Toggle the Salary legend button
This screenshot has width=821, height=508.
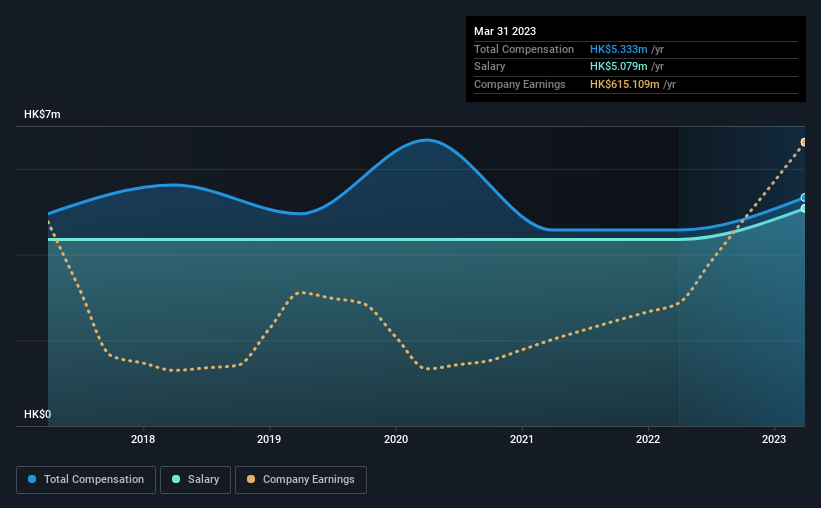(195, 480)
